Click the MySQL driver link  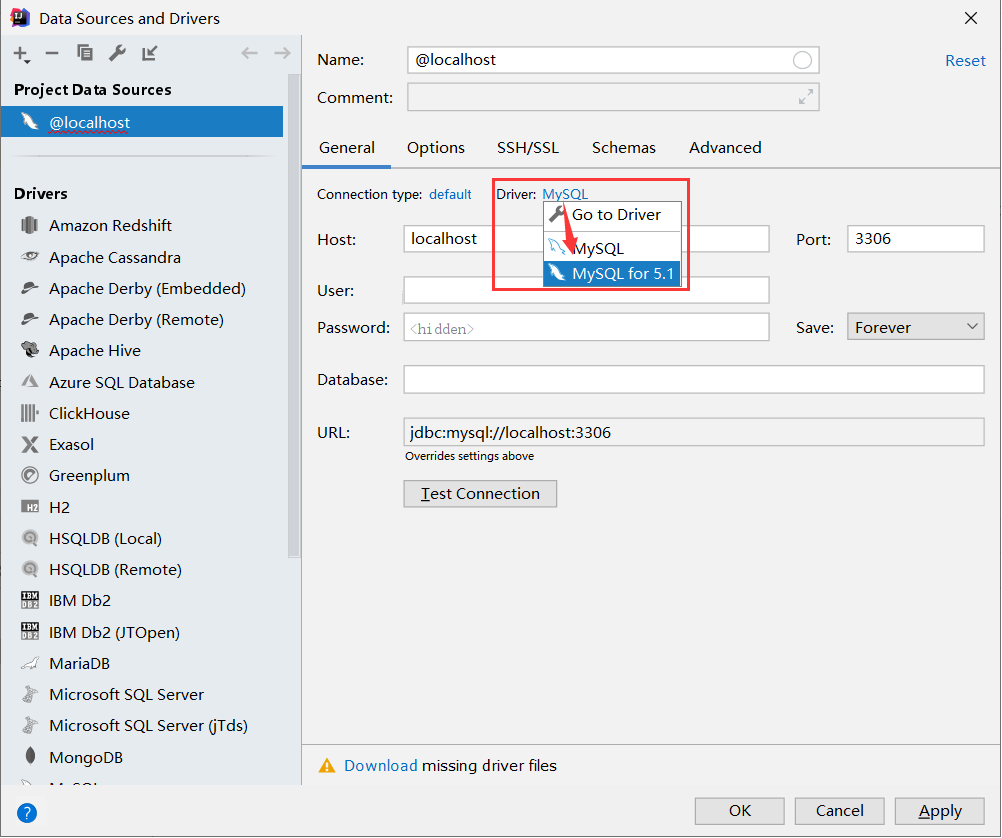pos(565,194)
